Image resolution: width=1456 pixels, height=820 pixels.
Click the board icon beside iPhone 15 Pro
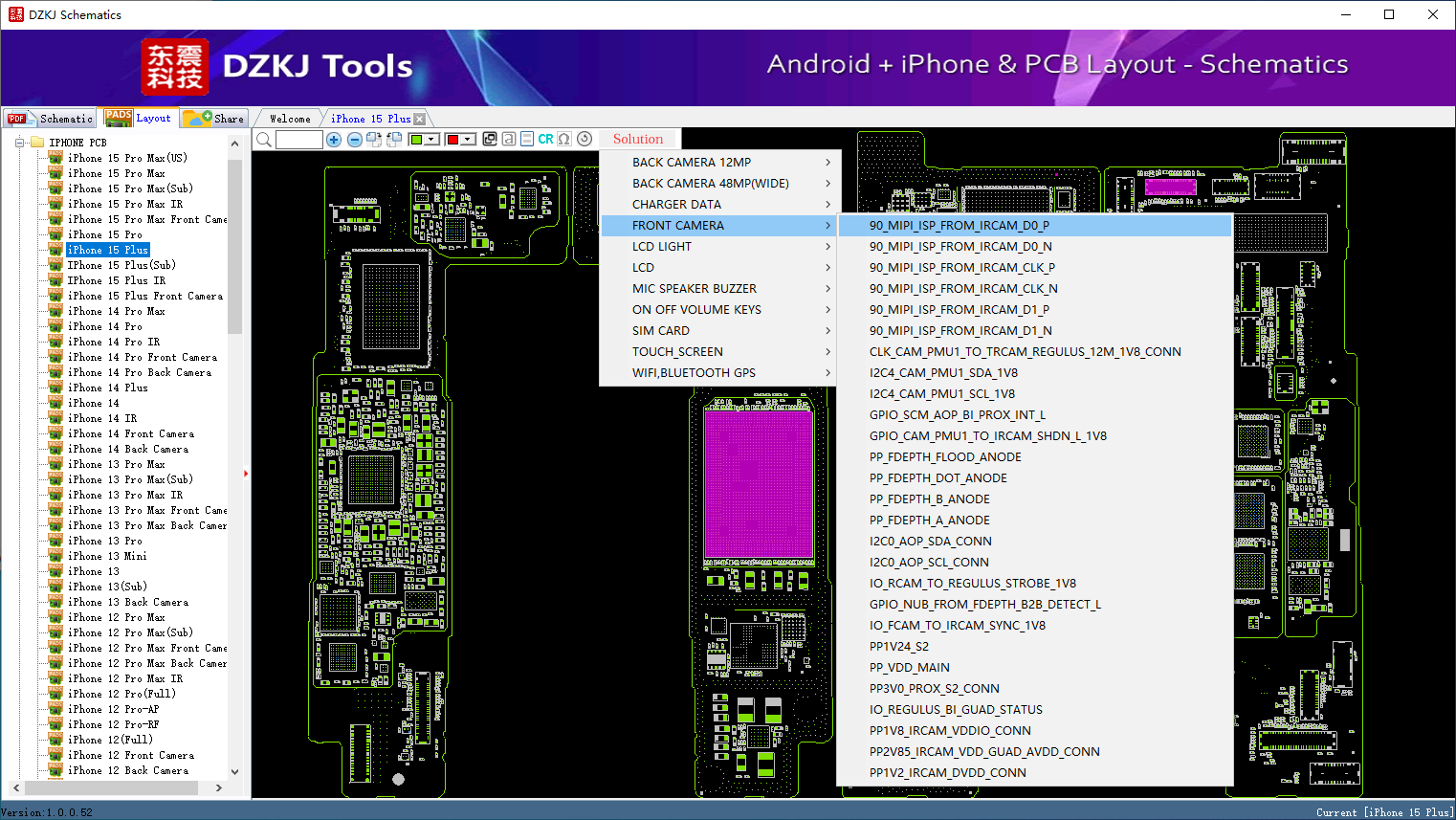[x=55, y=234]
